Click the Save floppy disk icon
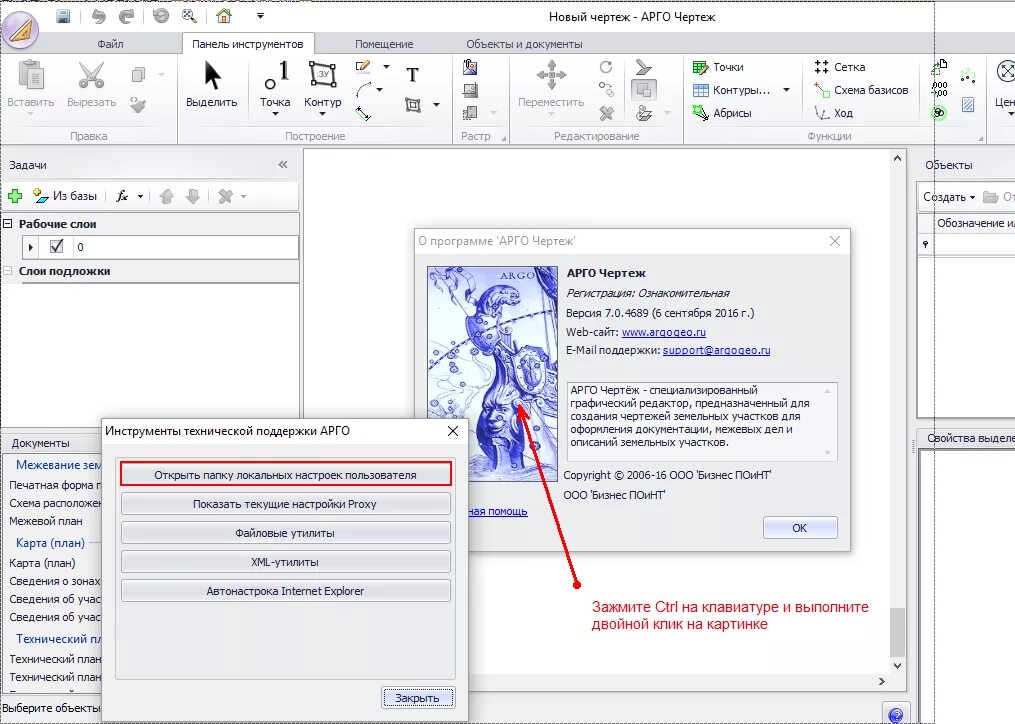This screenshot has width=1015, height=724. [x=63, y=16]
